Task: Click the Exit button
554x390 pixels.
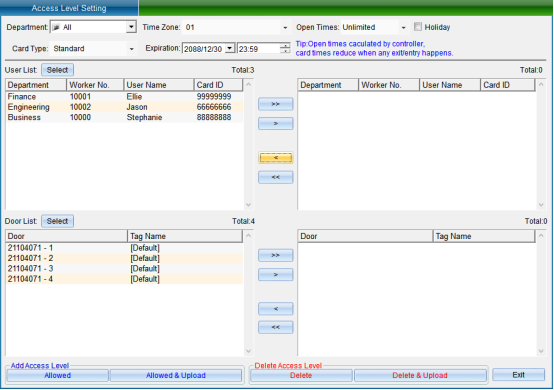Action: 518,374
